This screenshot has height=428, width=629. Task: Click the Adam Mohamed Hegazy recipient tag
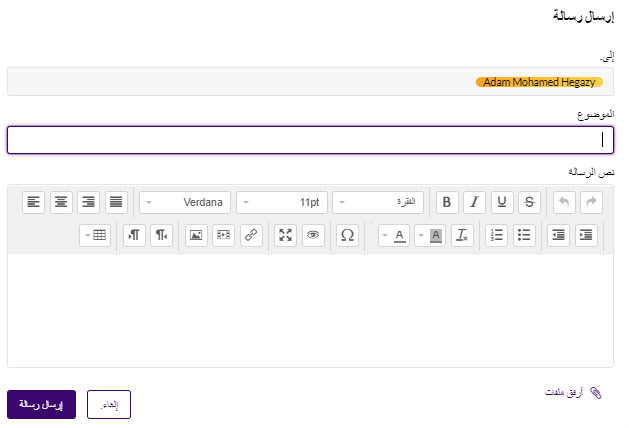point(539,82)
